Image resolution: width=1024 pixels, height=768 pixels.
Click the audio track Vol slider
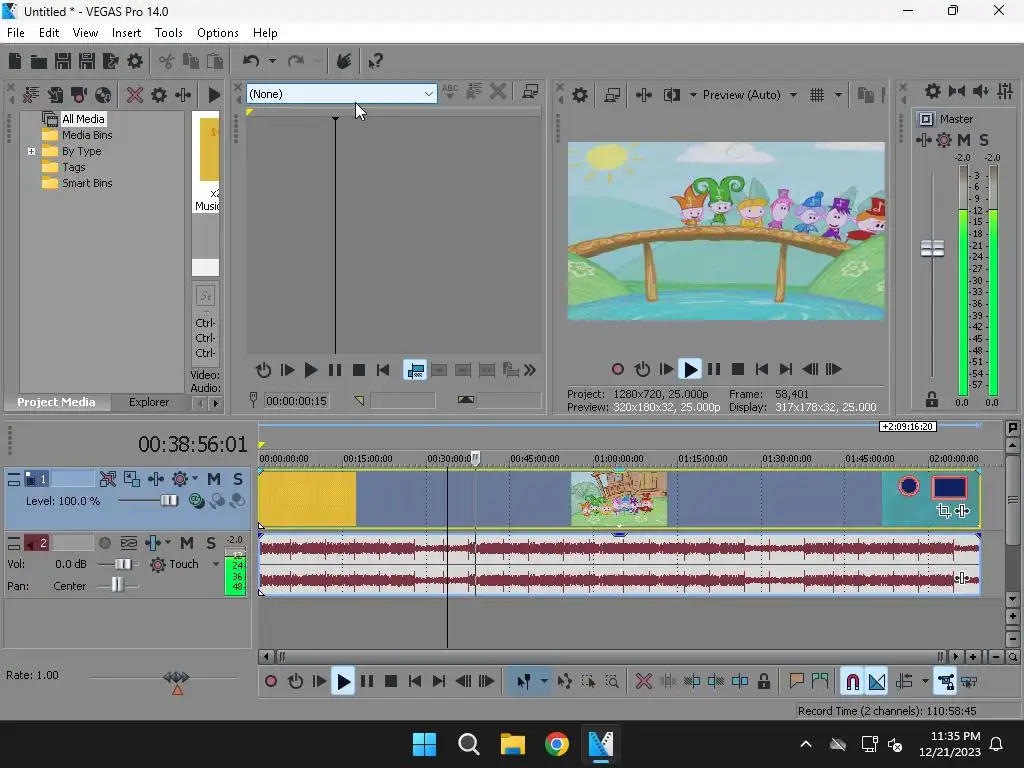122,564
